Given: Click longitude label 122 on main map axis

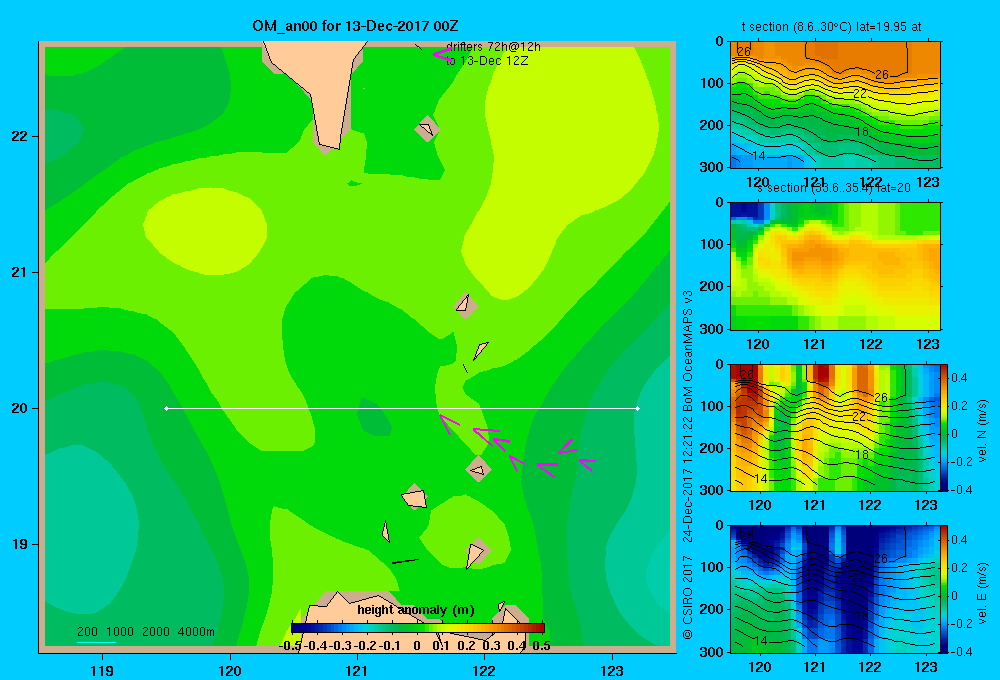Looking at the screenshot, I should (x=484, y=670).
